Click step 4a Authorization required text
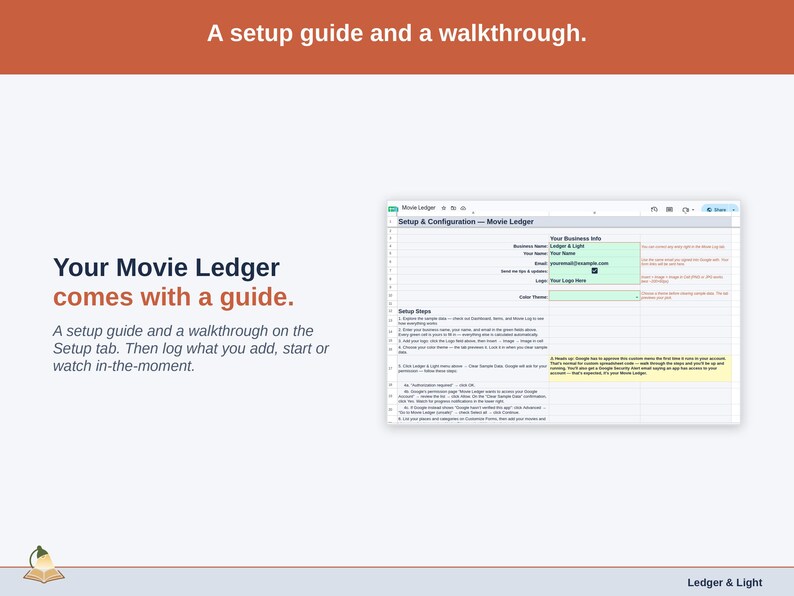The image size is (794, 596). (x=439, y=385)
